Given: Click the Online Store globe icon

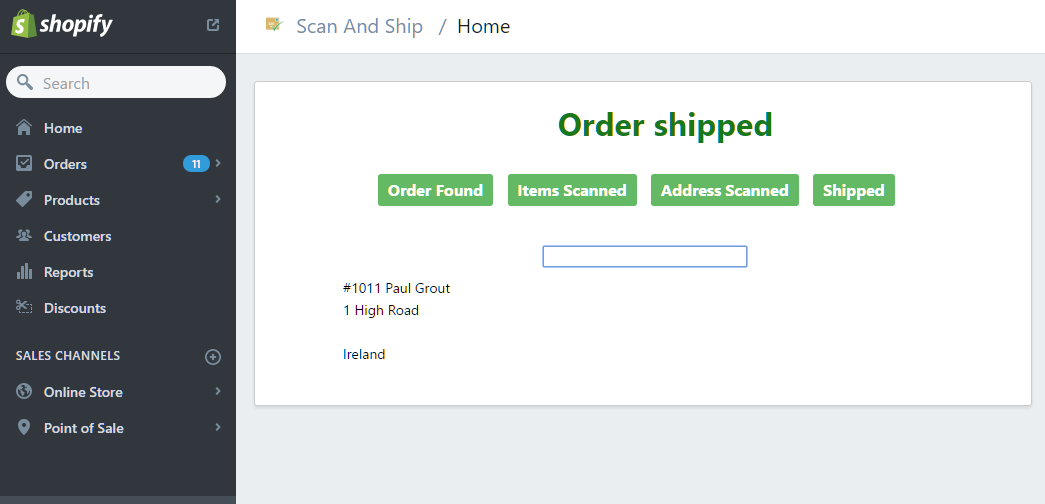Looking at the screenshot, I should (x=24, y=391).
